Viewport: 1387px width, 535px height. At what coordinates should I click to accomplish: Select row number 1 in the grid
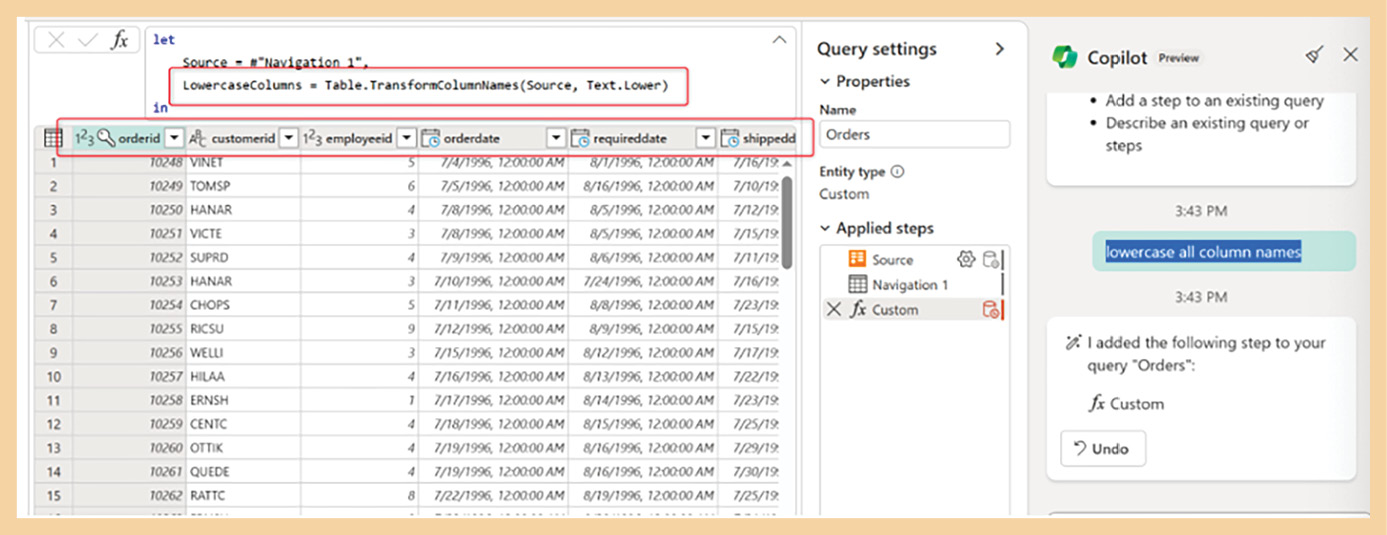53,162
